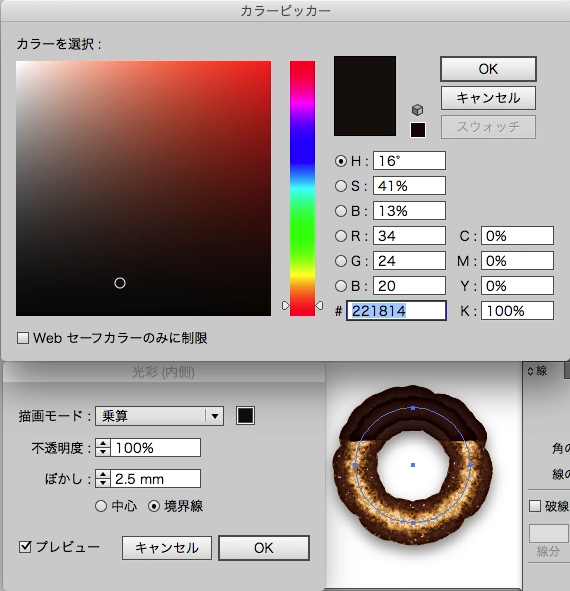The width and height of the screenshot is (570, 591).
Task: Click the H field showing 16°
Action: 409,161
